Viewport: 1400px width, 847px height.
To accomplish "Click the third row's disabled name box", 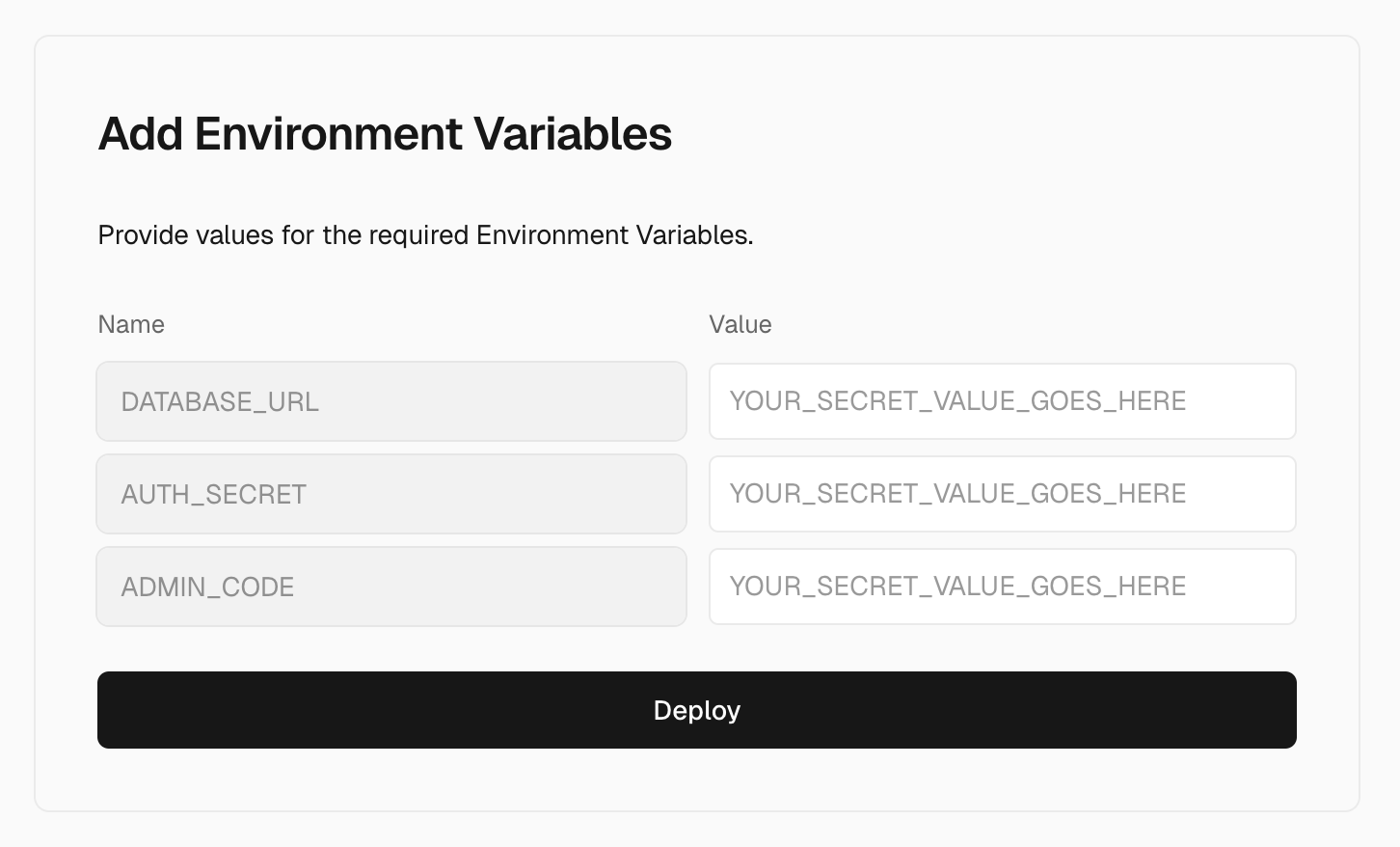I will point(390,587).
